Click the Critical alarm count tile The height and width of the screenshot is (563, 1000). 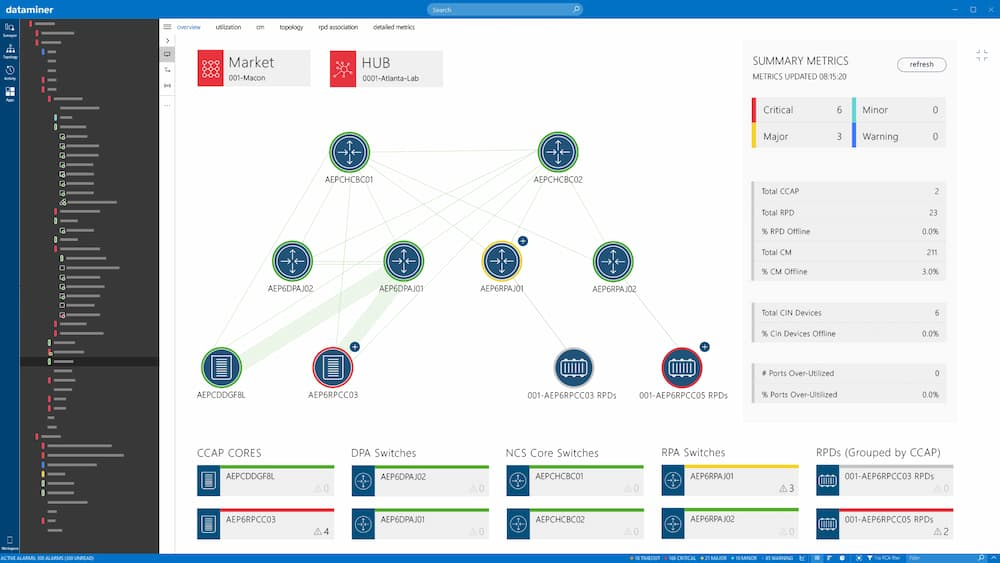point(800,110)
